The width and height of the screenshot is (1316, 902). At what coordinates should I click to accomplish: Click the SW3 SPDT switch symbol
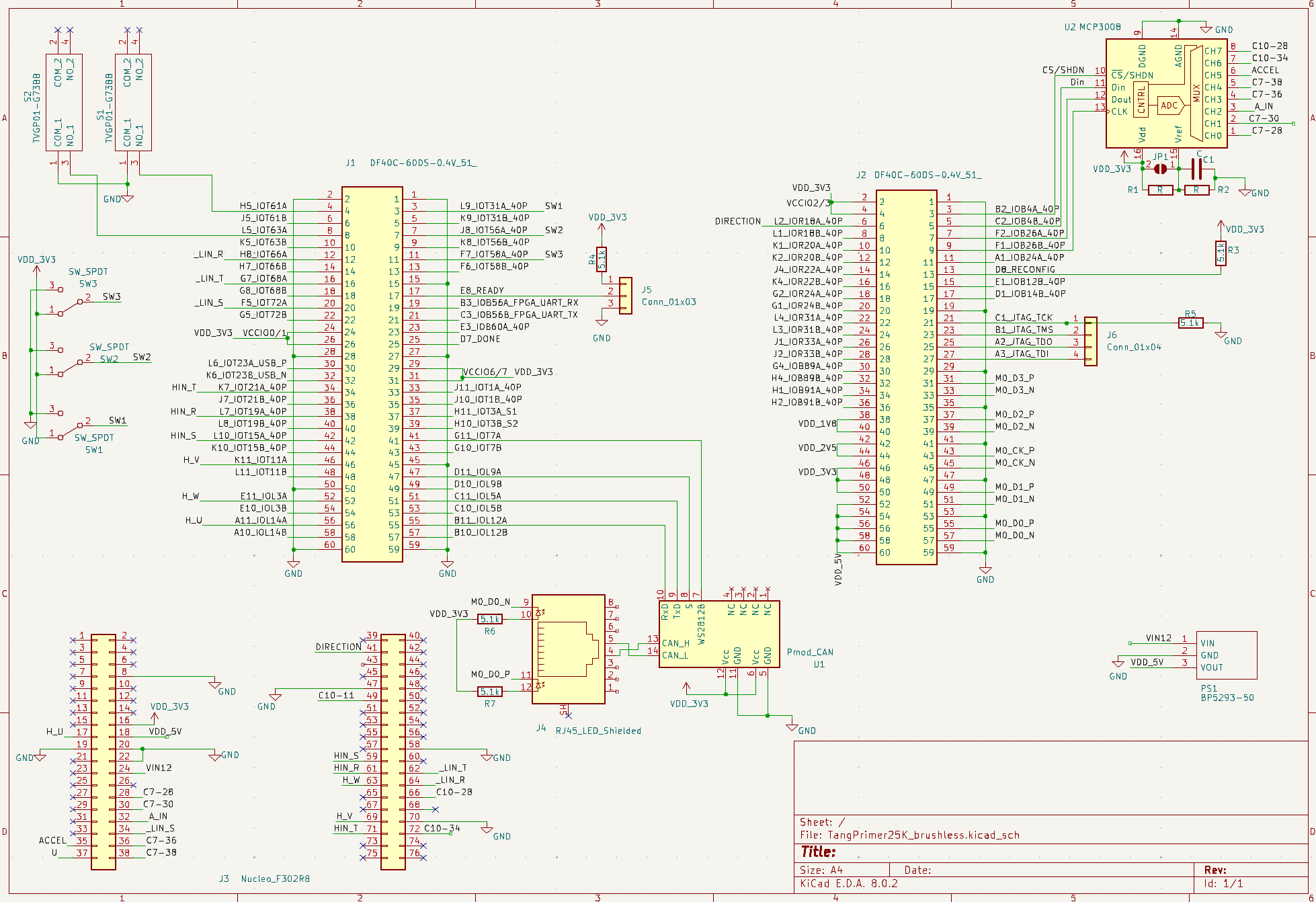tap(70, 302)
